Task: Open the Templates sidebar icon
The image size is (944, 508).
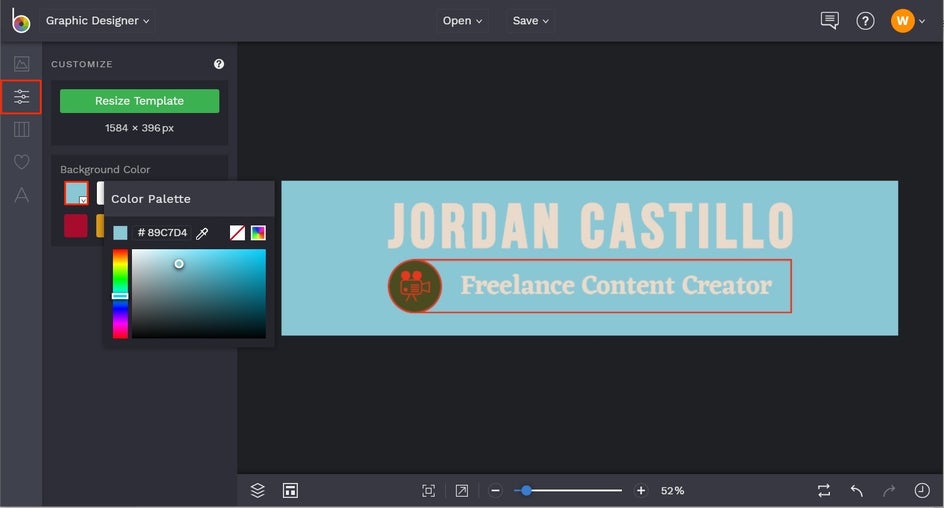Action: pyautogui.click(x=21, y=129)
